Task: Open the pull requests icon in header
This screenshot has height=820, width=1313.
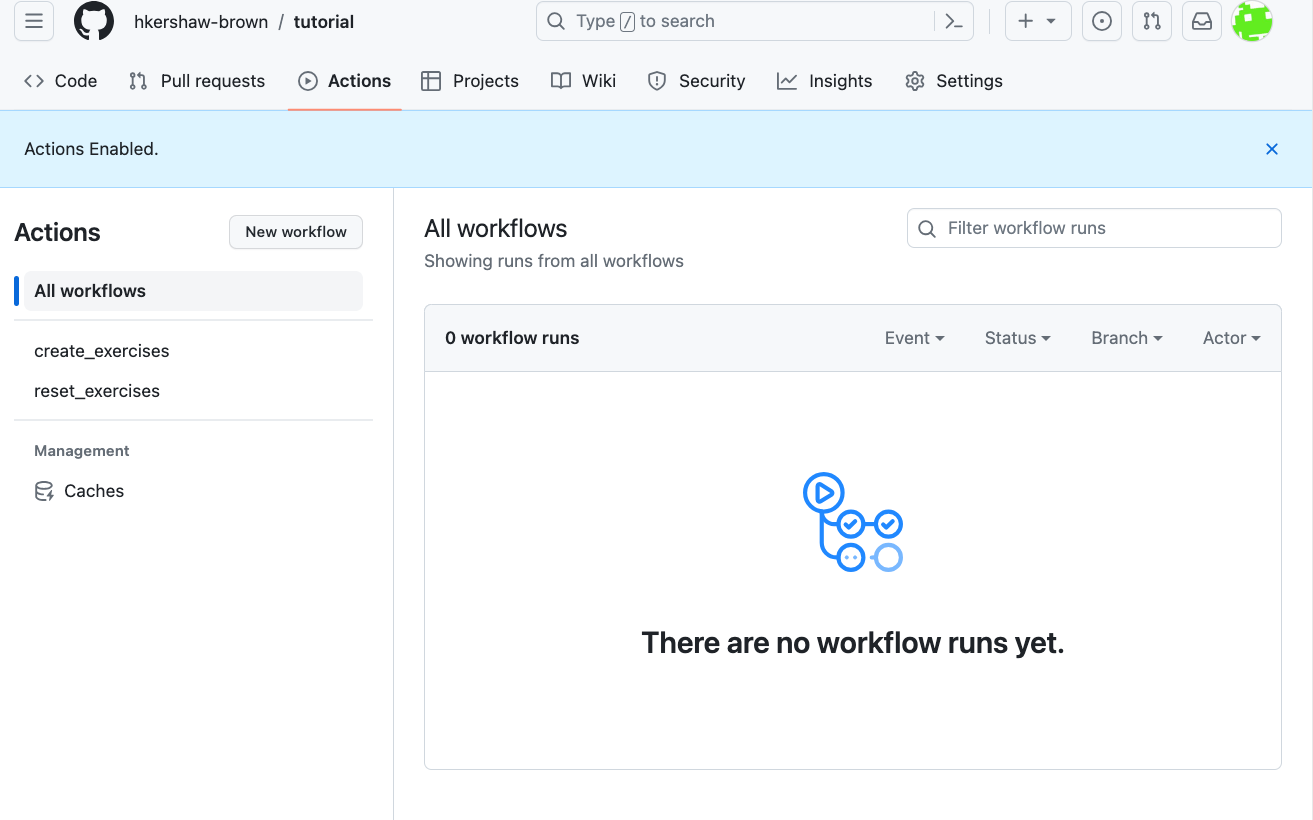Action: click(x=1152, y=21)
